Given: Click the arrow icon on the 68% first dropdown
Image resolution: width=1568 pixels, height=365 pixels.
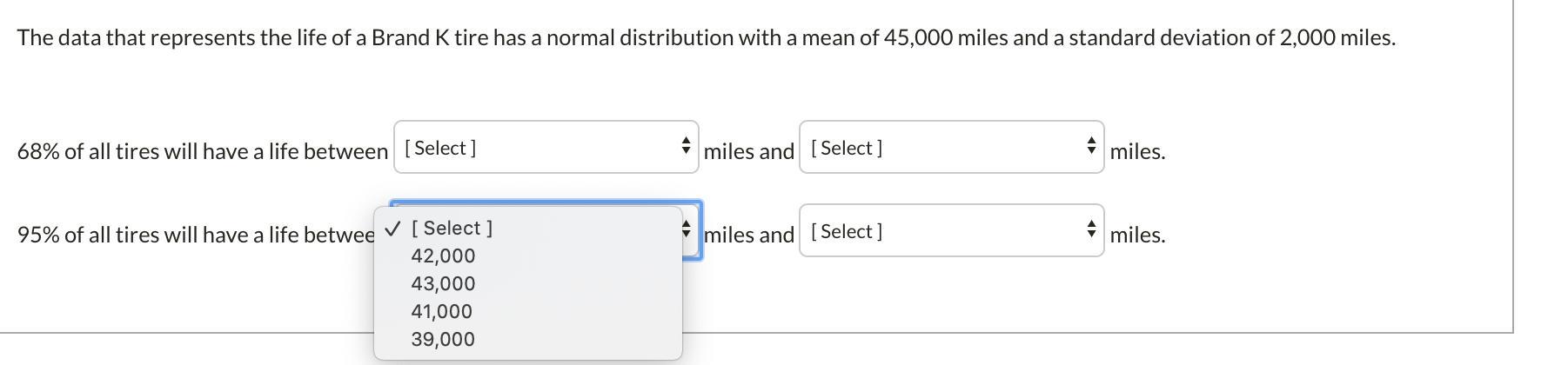Looking at the screenshot, I should 686,147.
